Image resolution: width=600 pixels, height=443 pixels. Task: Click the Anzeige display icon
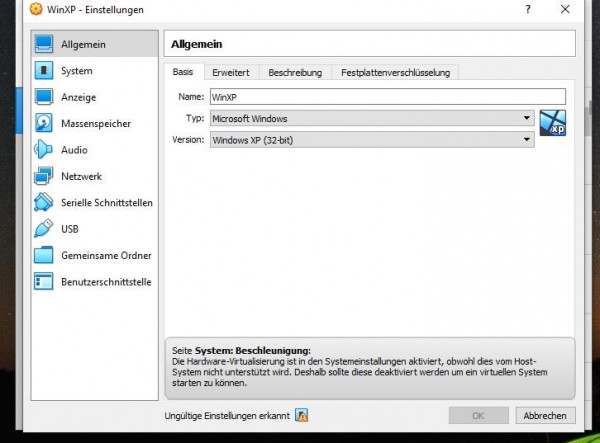pos(44,97)
